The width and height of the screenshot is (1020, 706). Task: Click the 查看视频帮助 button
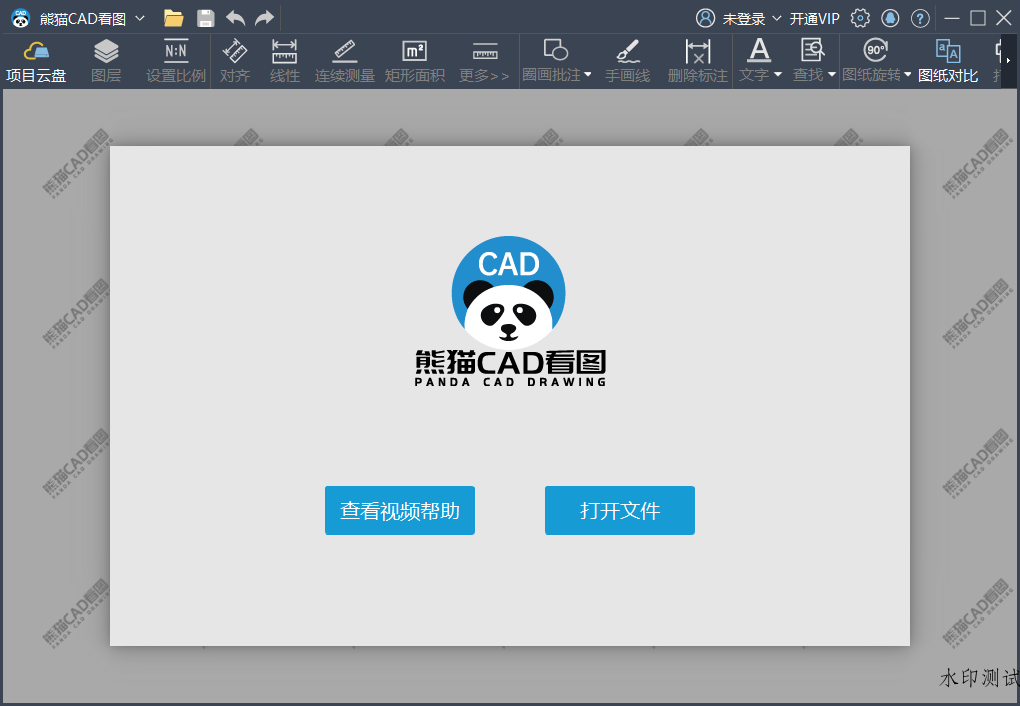[400, 510]
